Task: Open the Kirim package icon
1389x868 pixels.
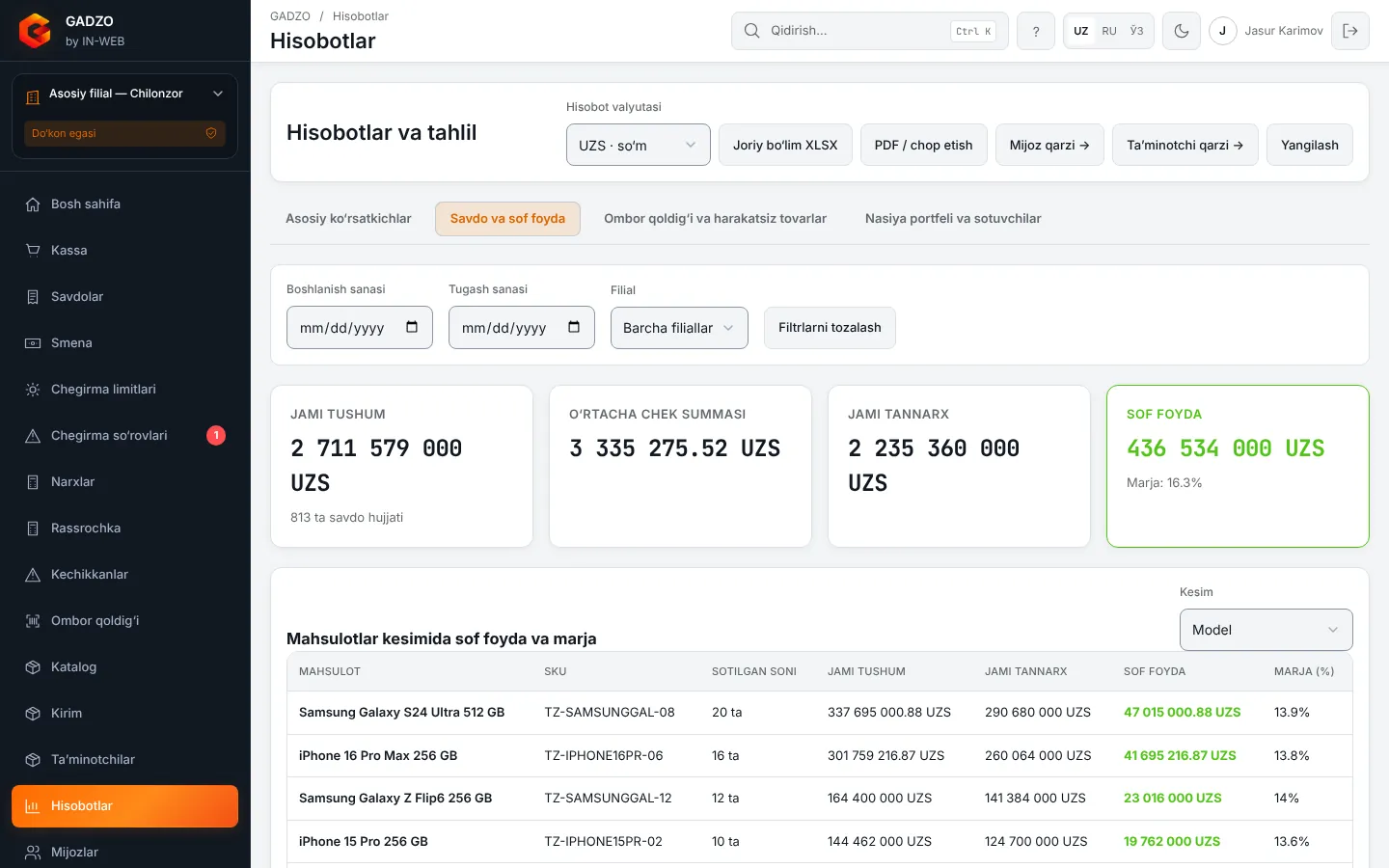Action: click(33, 714)
